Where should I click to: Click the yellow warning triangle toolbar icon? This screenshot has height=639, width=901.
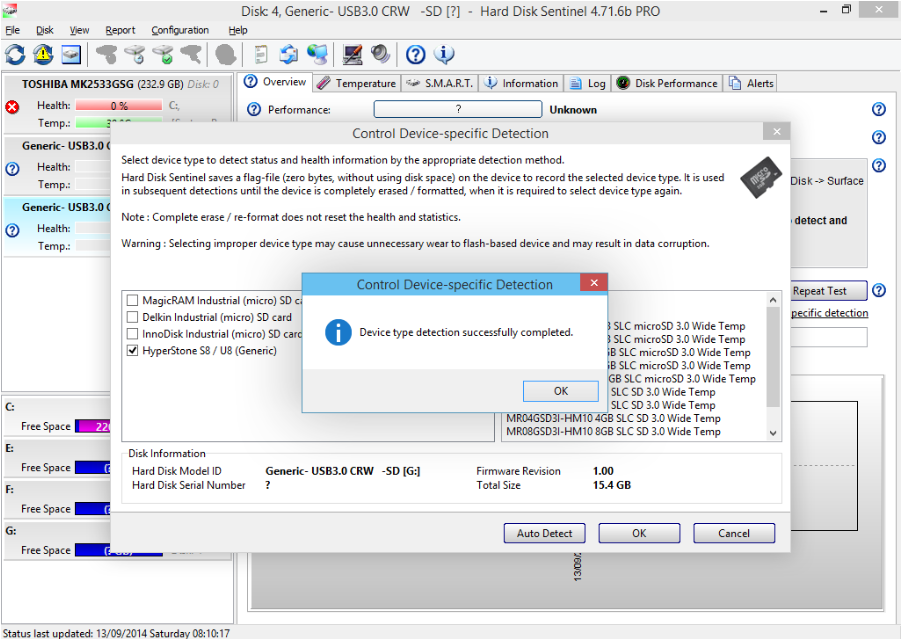pos(43,54)
